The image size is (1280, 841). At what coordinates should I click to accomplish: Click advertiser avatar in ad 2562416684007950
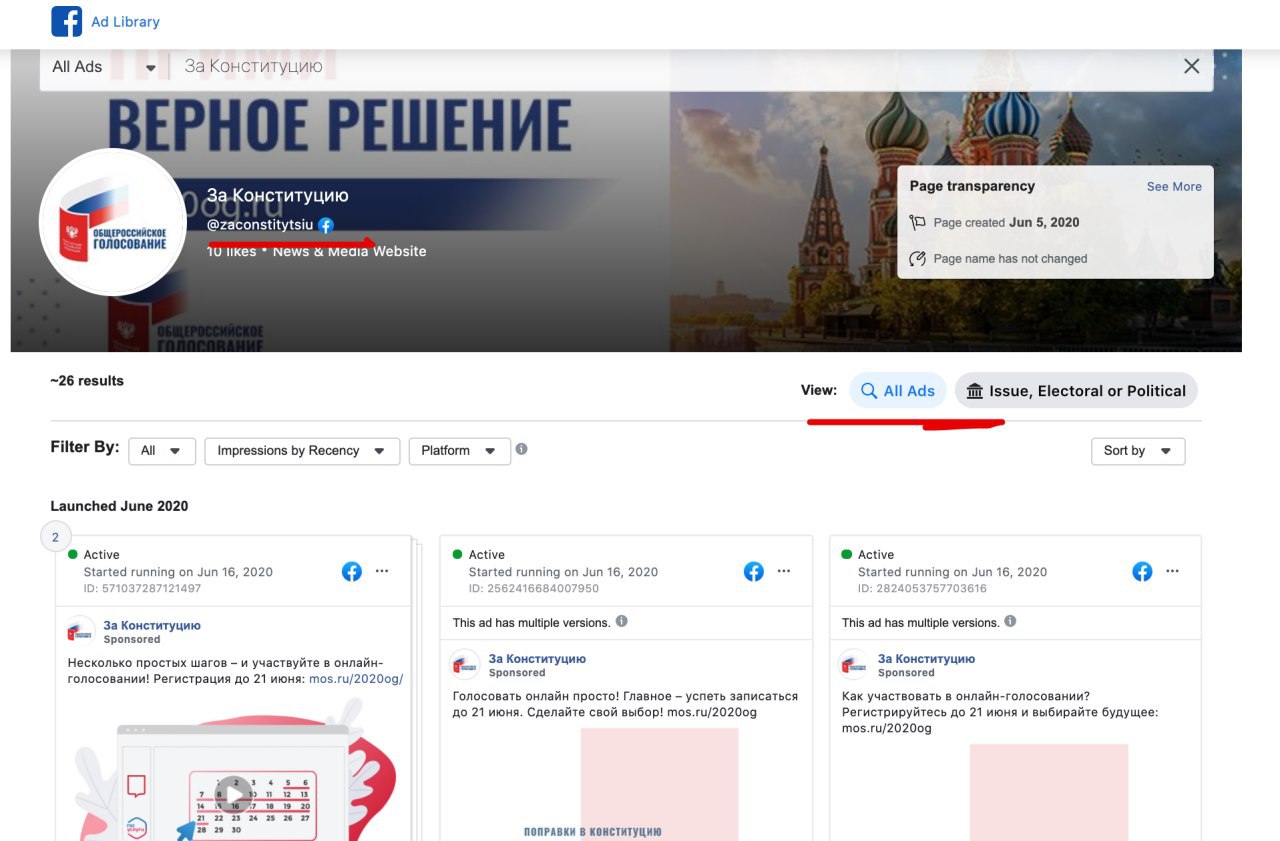(465, 664)
